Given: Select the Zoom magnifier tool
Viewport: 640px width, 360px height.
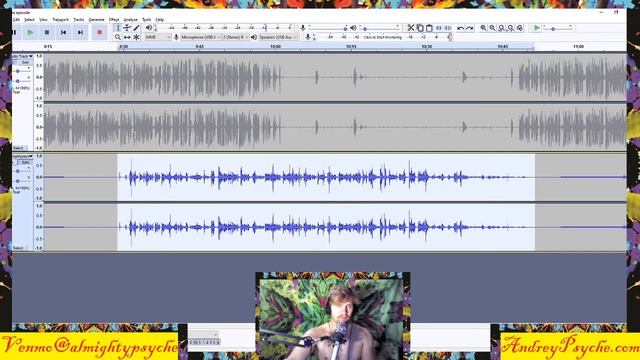Looking at the screenshot, I should 118,37.
